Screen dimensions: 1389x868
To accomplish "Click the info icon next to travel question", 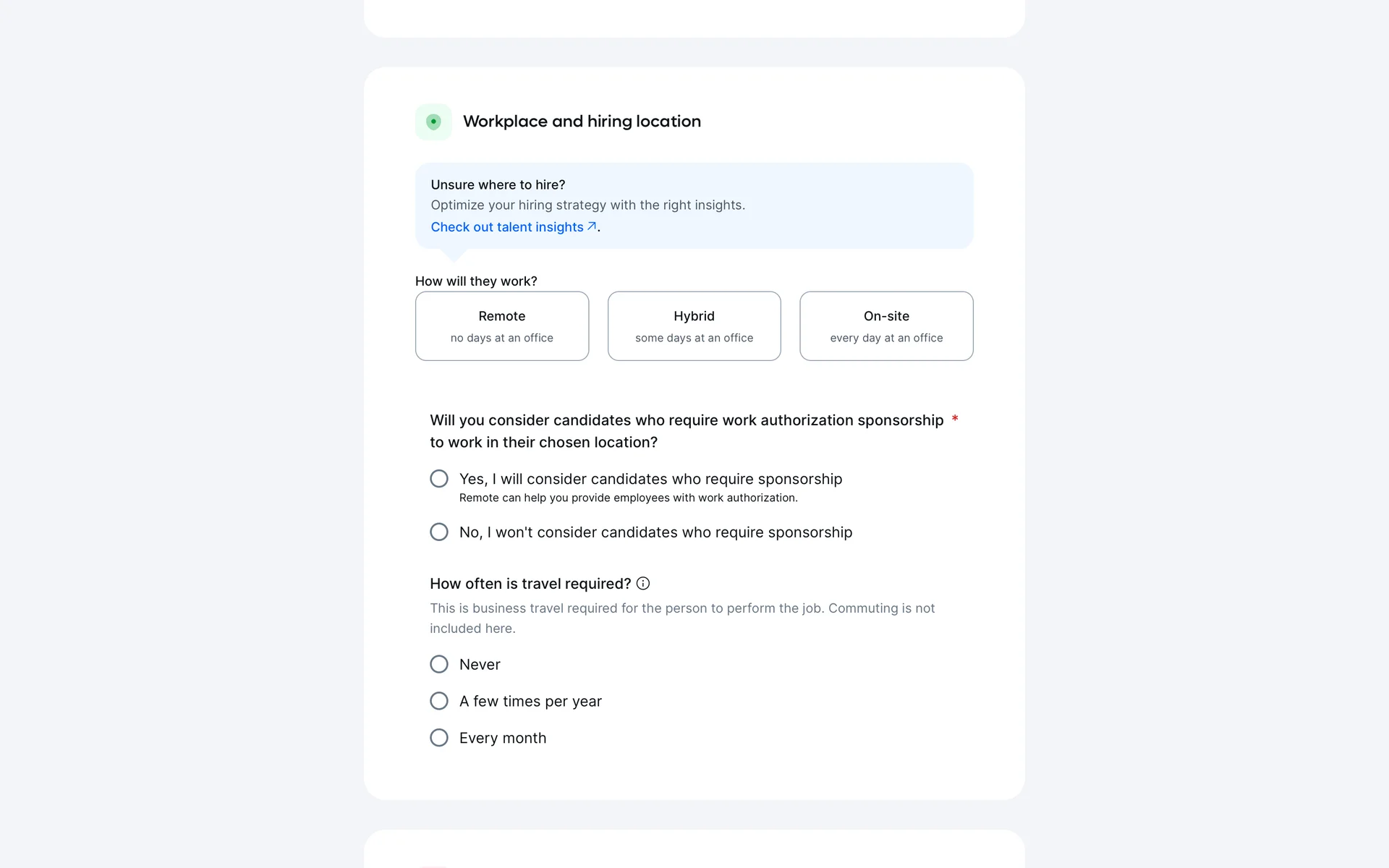I will (x=642, y=584).
